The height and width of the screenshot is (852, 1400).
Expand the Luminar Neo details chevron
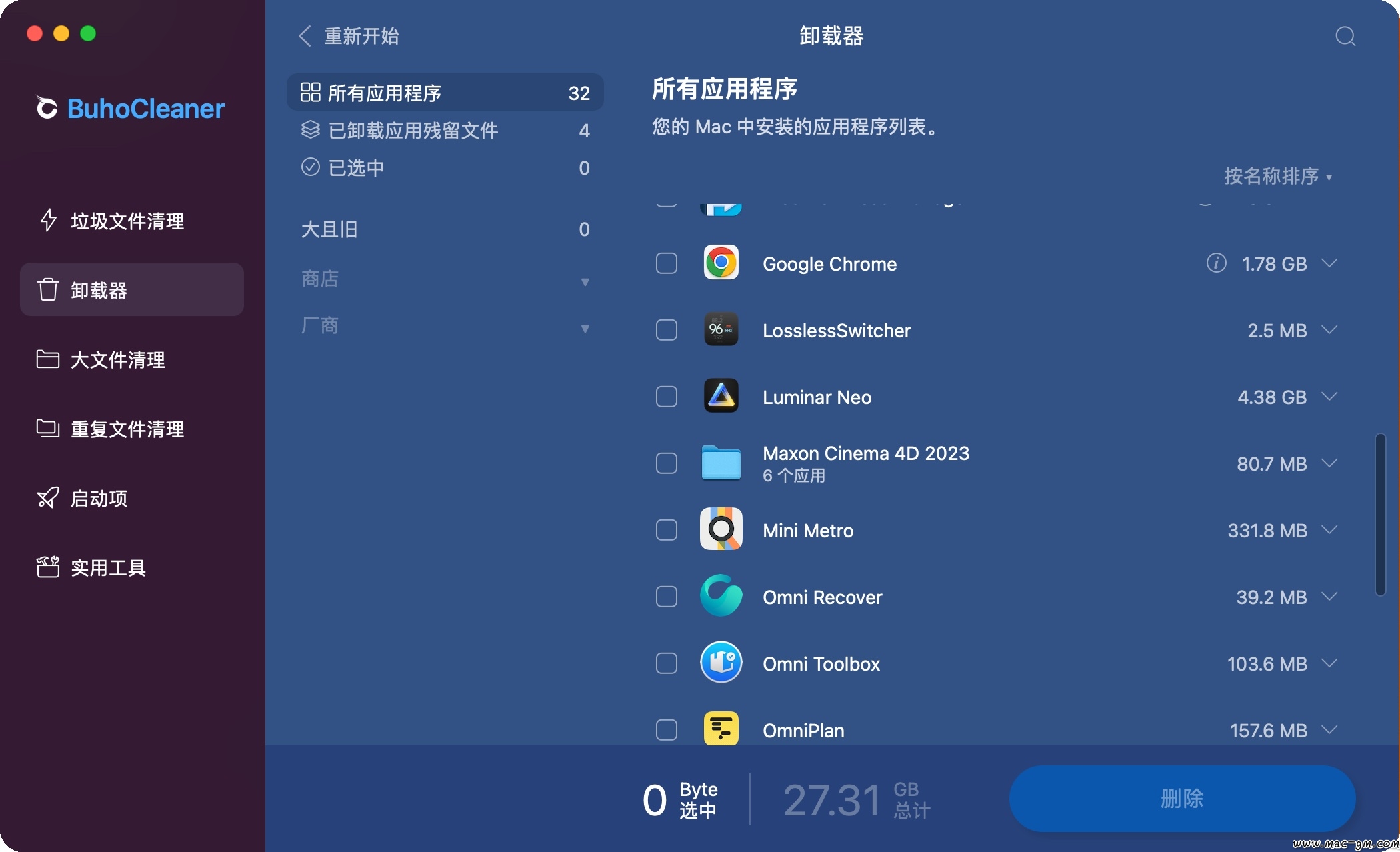(x=1329, y=397)
